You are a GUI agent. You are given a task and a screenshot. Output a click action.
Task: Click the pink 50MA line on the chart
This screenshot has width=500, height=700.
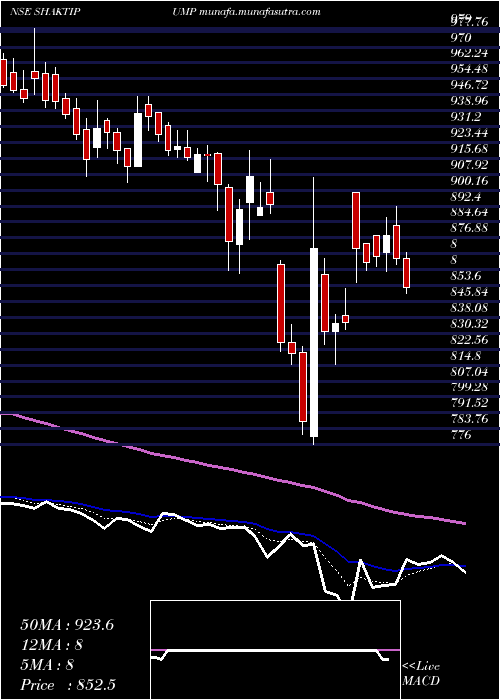coord(232,470)
